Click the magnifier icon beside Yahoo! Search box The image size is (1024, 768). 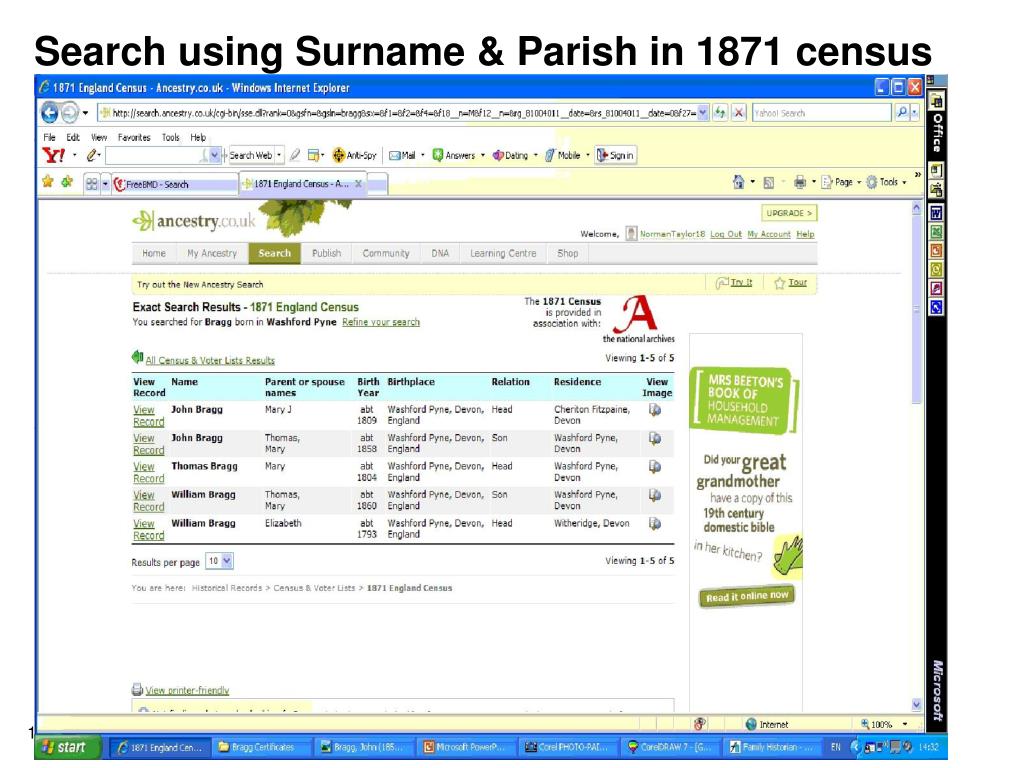[902, 112]
